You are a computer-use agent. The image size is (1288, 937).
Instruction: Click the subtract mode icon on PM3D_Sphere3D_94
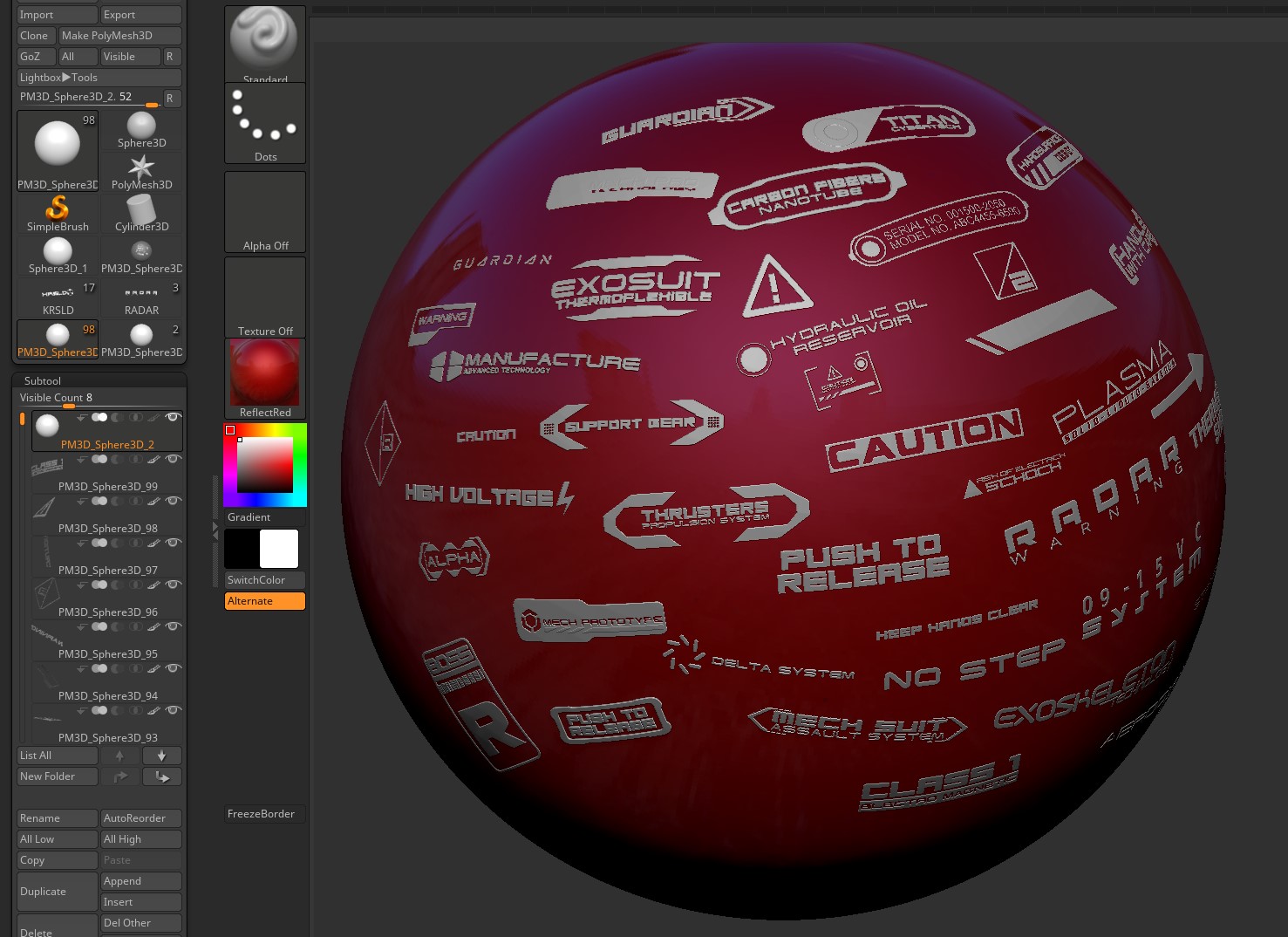[118, 668]
